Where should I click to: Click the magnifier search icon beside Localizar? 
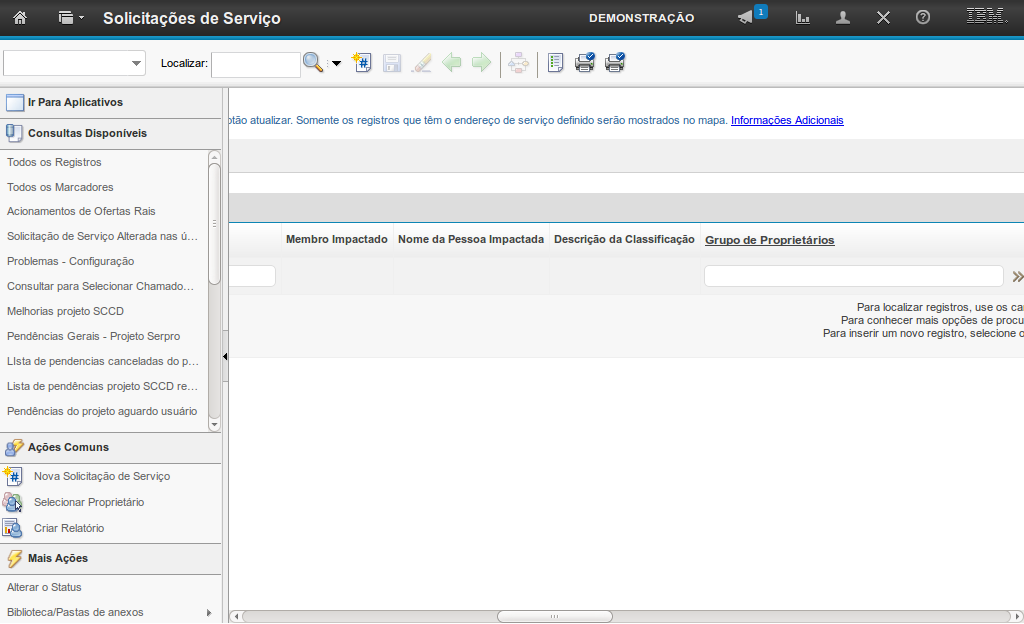313,63
